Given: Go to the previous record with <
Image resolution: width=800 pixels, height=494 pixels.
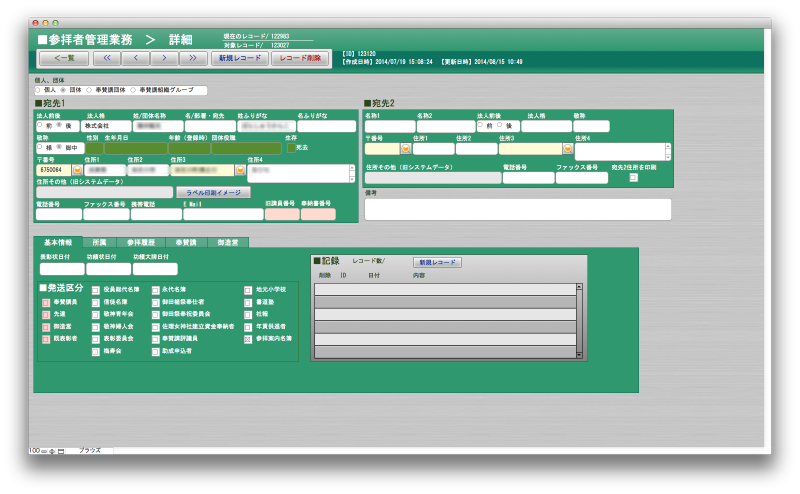Looking at the screenshot, I should pos(134,59).
